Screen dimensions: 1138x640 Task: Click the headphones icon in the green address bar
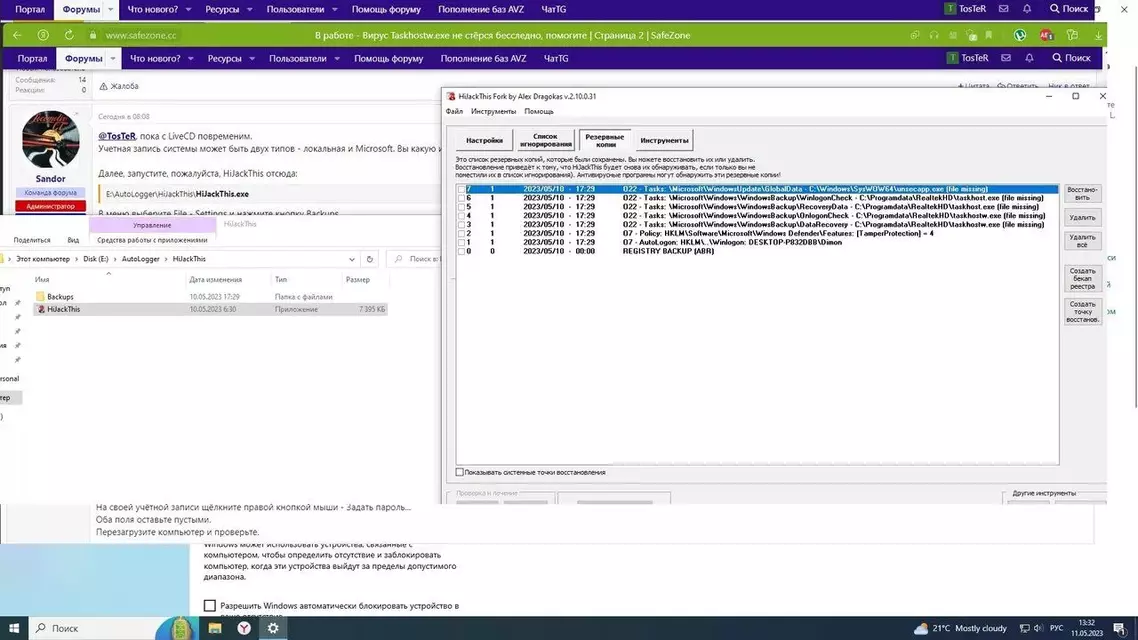[933, 35]
